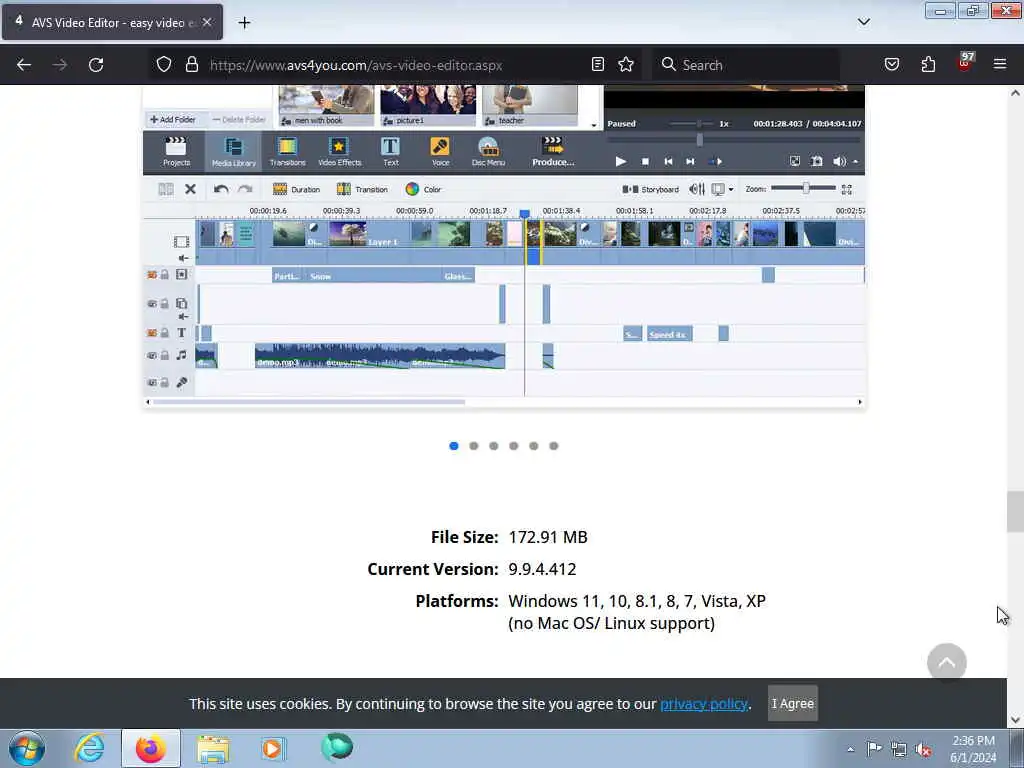Toggle eye on overlay track
Viewport: 1024px width, 768px height.
click(x=152, y=304)
